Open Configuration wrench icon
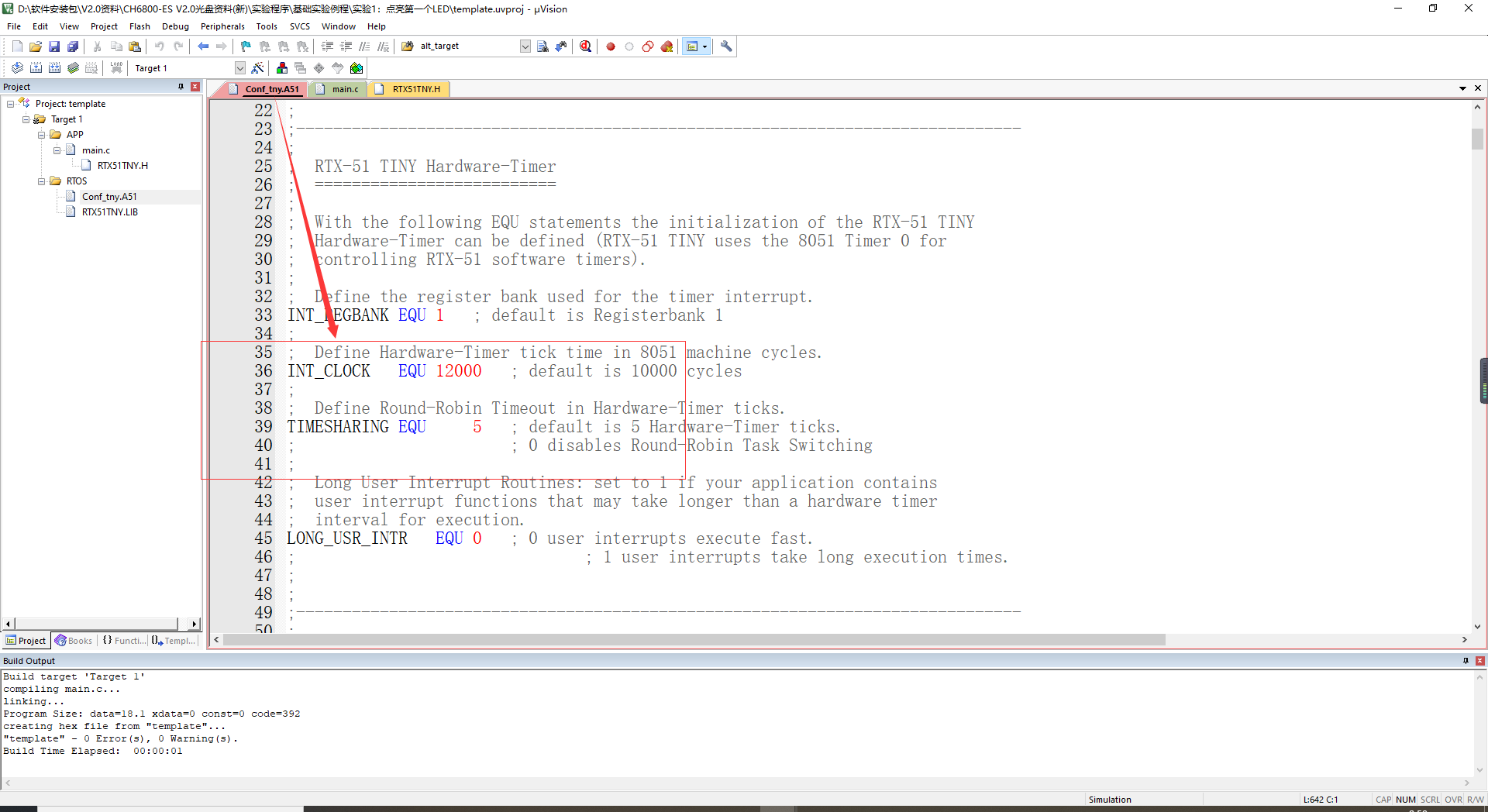Image resolution: width=1488 pixels, height=812 pixels. pyautogui.click(x=726, y=46)
